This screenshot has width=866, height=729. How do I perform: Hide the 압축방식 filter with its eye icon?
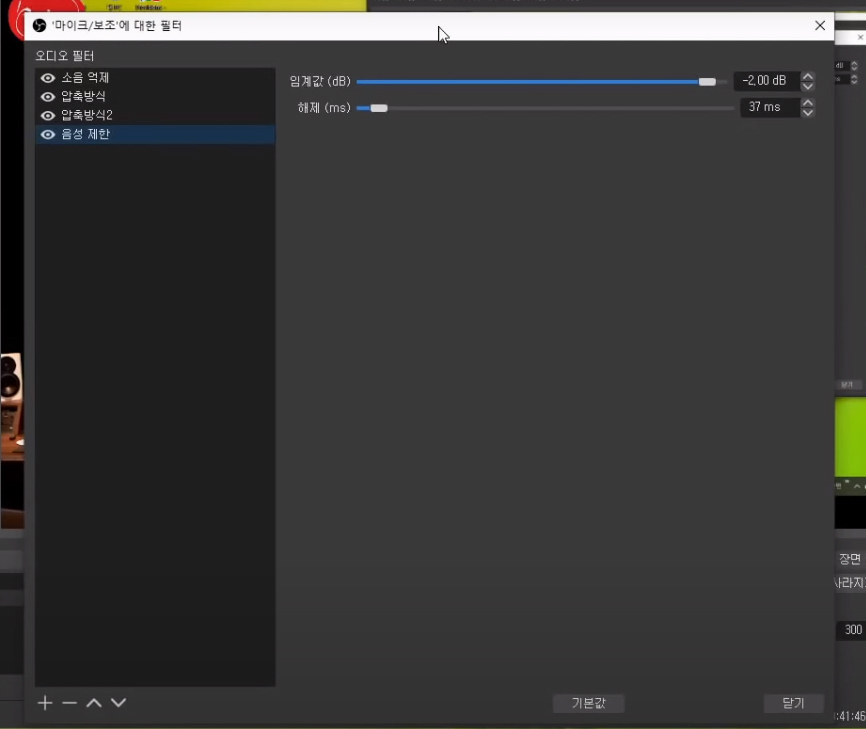[47, 97]
